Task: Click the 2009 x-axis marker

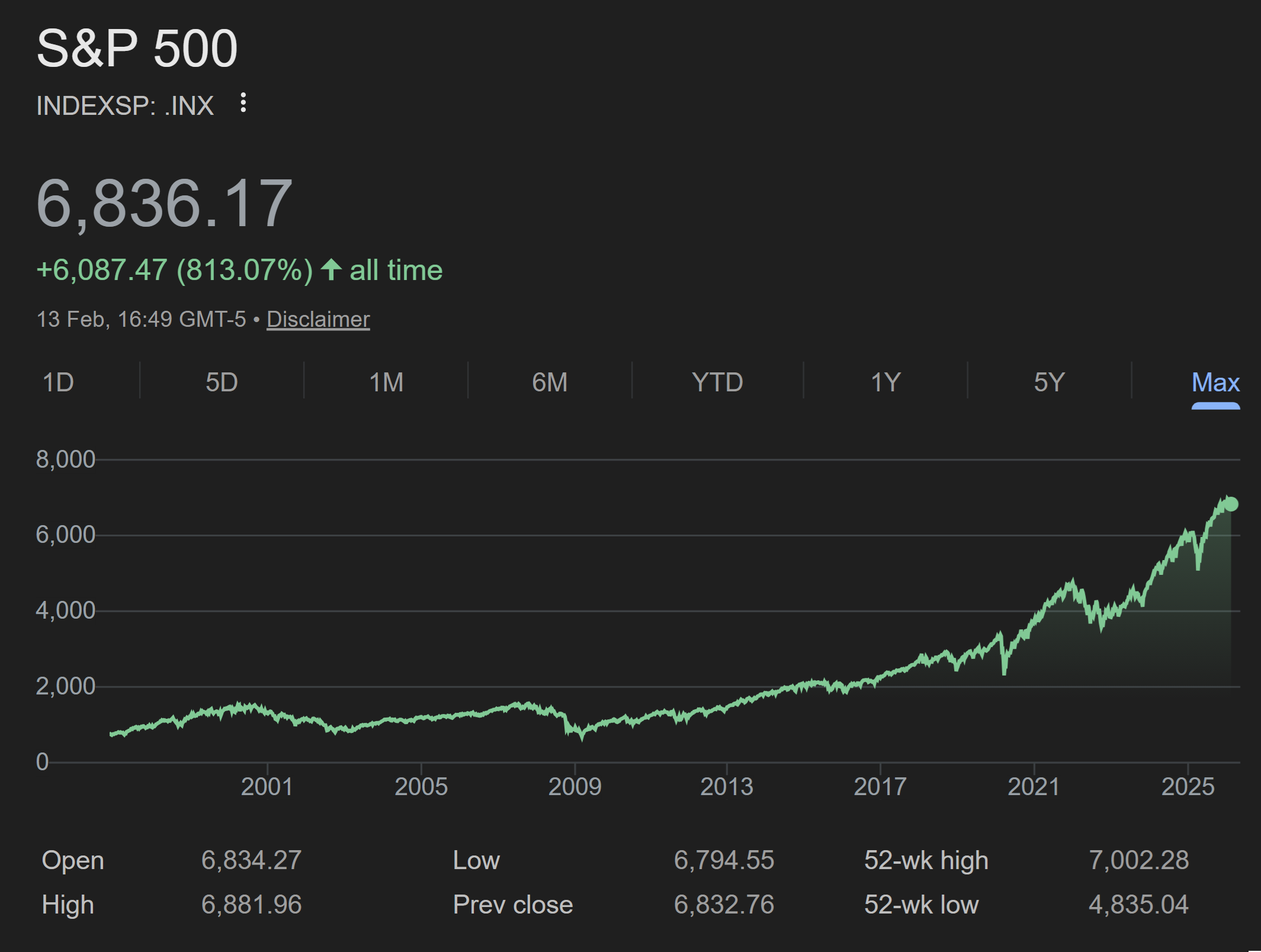Action: pos(575,787)
